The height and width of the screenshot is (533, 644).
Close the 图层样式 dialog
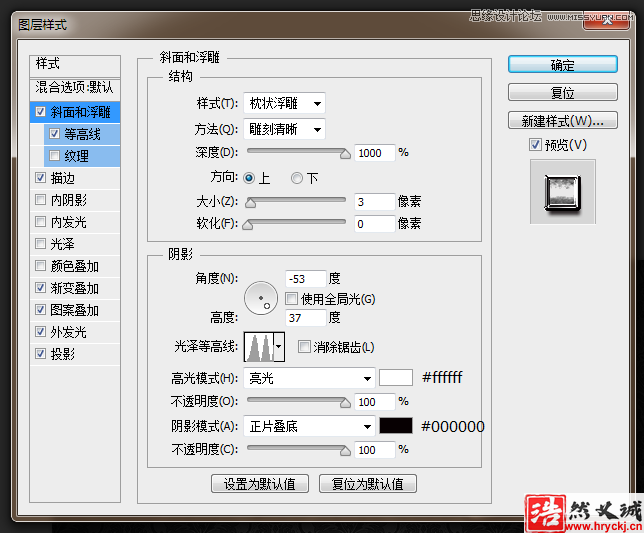click(x=606, y=22)
